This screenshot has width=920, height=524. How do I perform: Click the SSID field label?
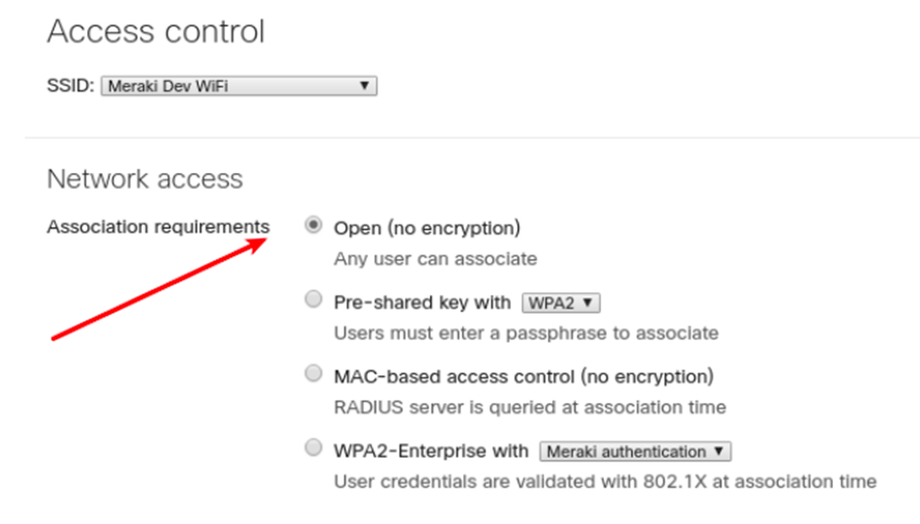pyautogui.click(x=71, y=87)
